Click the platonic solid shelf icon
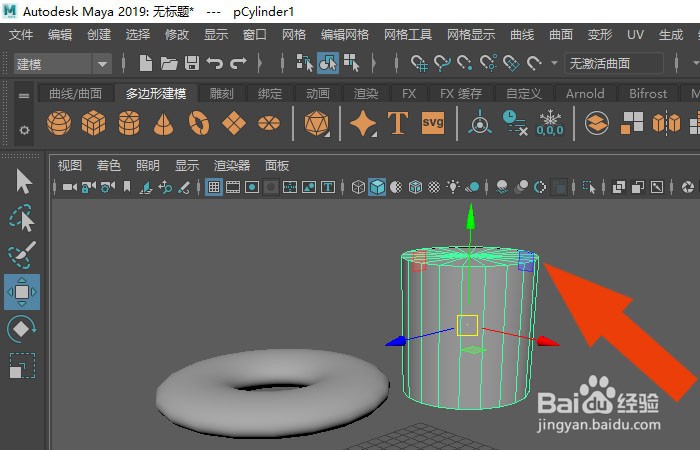Screen dimensions: 700x450 pyautogui.click(x=317, y=123)
